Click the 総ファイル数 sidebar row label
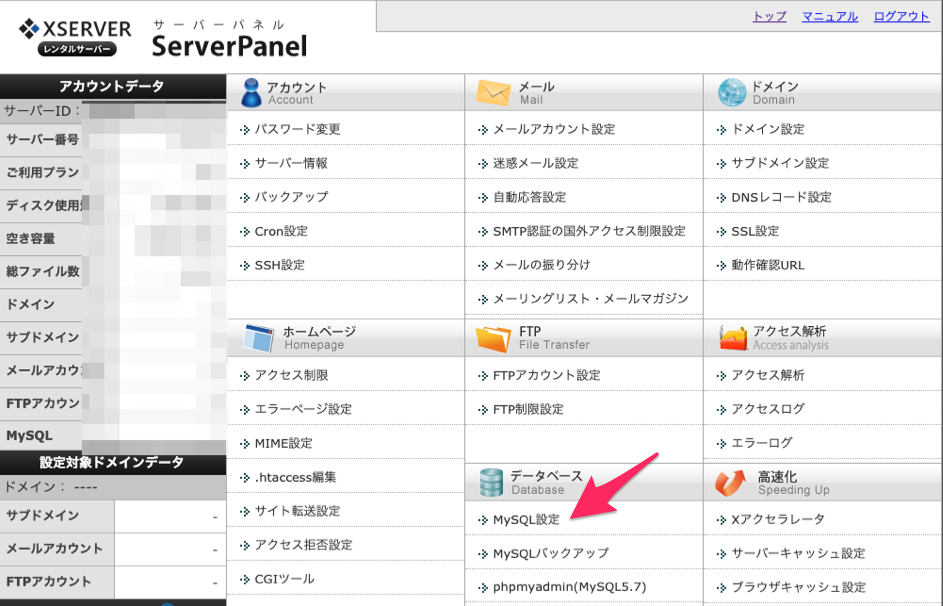Screen dimensions: 943x606 [43, 271]
